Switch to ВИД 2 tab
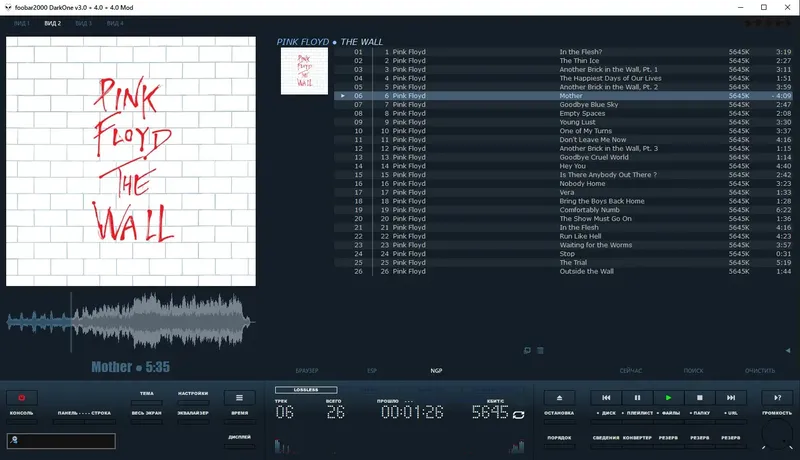 (x=53, y=23)
